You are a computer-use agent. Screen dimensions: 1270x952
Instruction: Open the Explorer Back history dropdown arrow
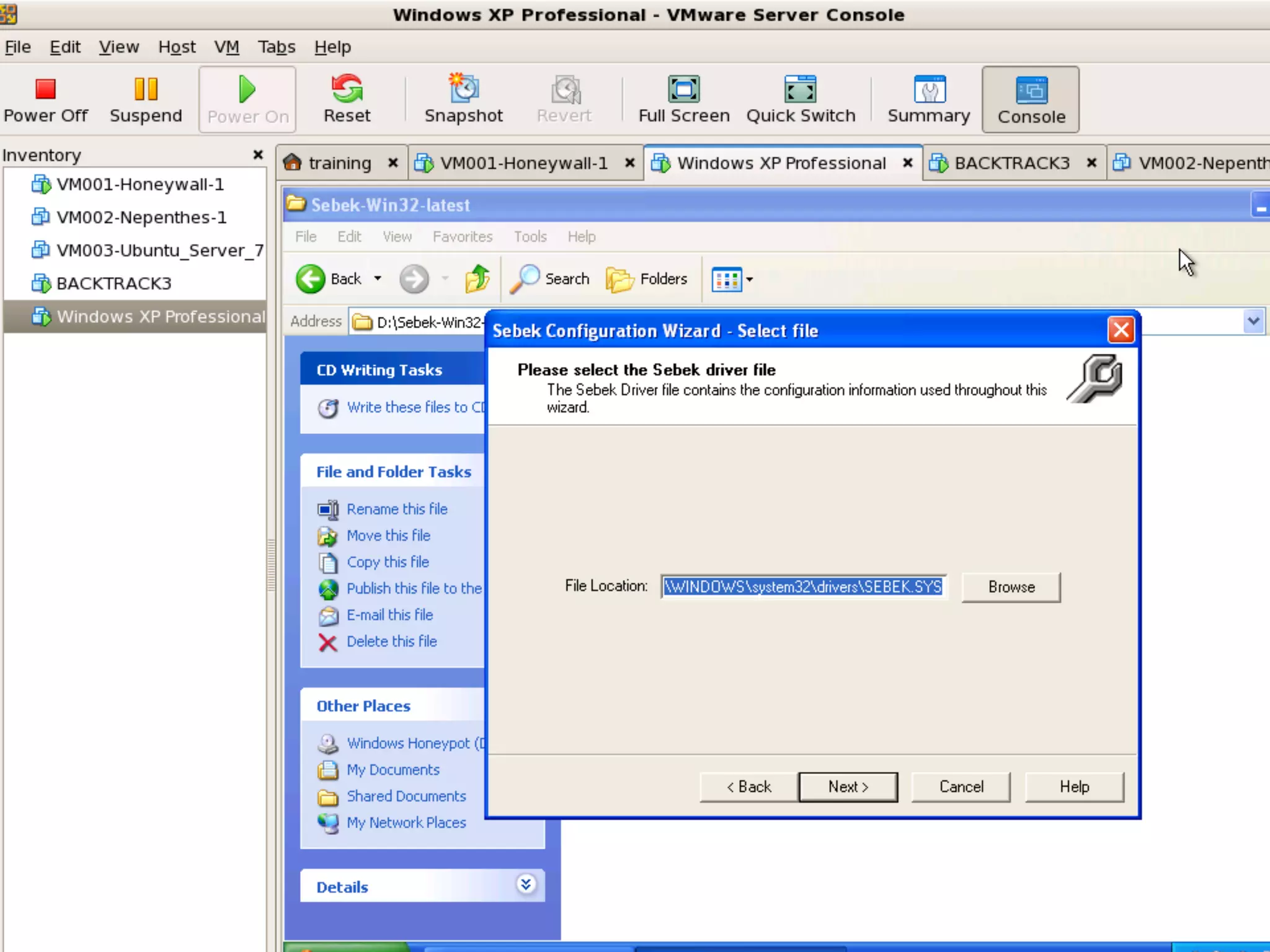pyautogui.click(x=378, y=279)
